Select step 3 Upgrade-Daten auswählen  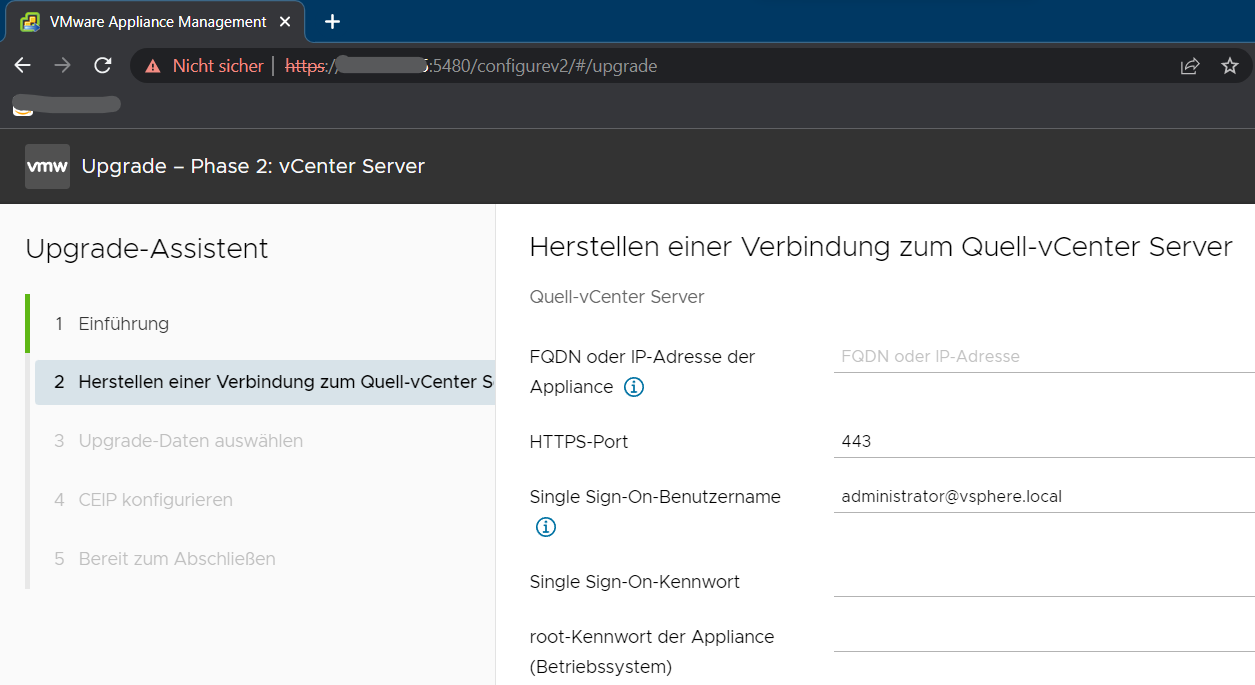190,441
